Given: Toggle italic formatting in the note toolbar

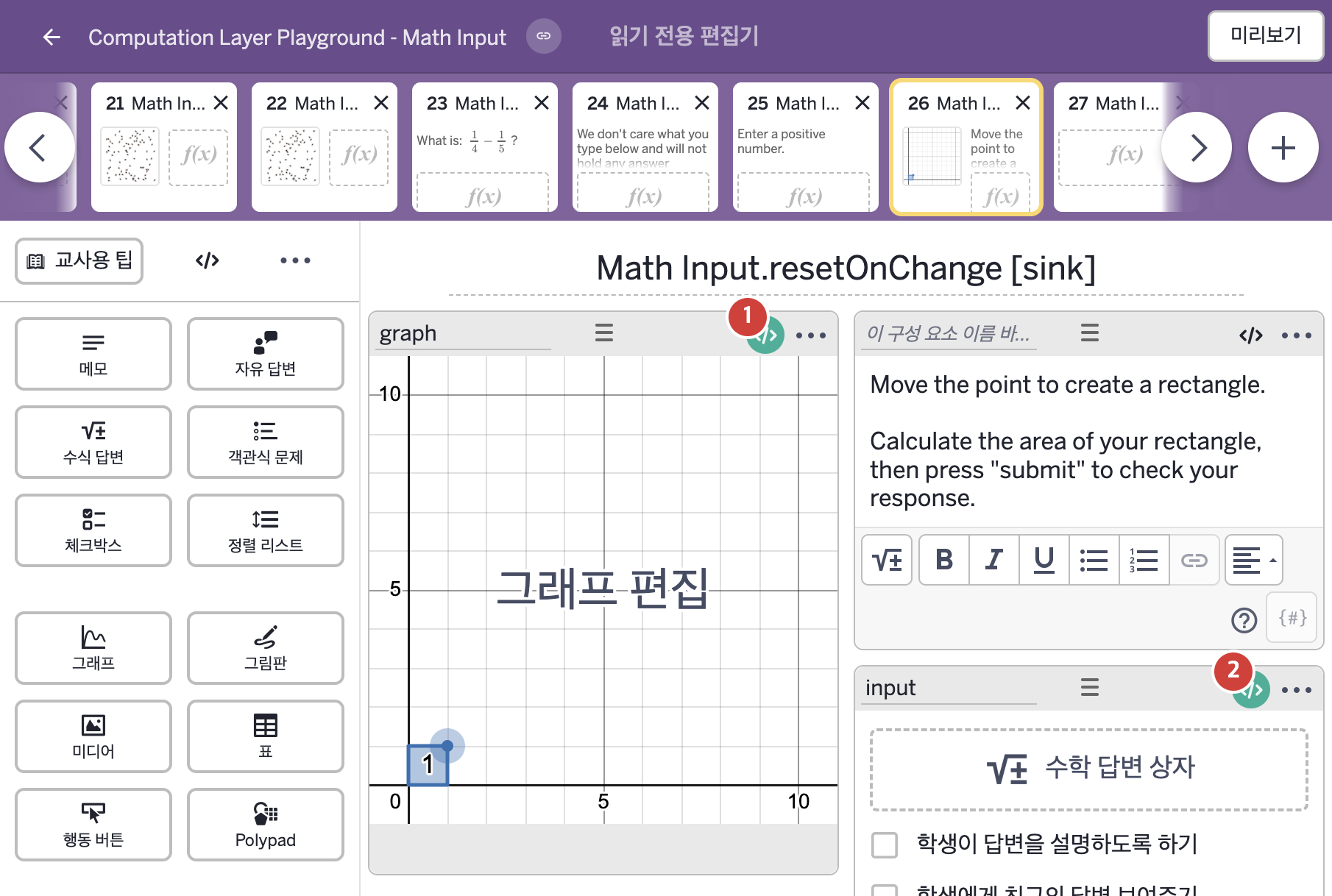Looking at the screenshot, I should coord(994,560).
